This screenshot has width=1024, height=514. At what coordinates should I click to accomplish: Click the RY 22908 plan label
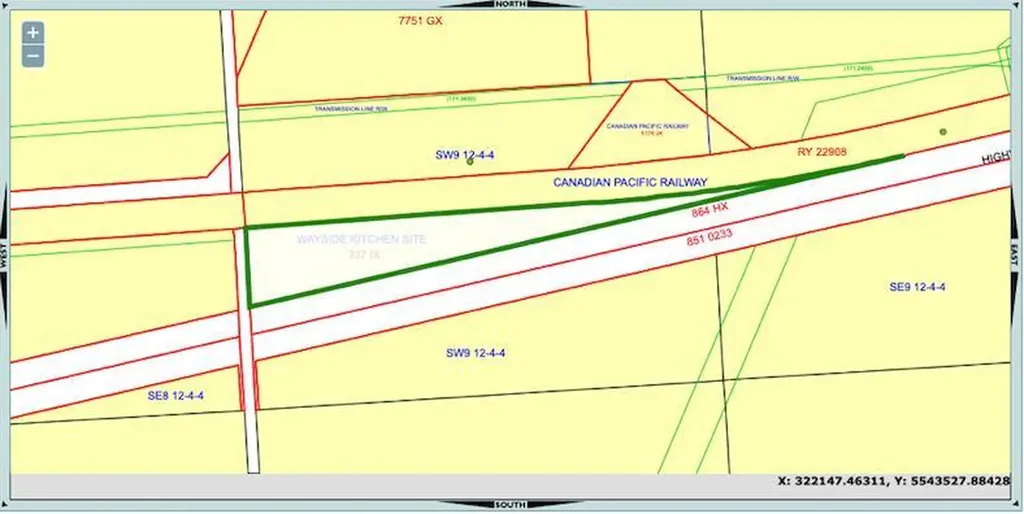point(822,152)
